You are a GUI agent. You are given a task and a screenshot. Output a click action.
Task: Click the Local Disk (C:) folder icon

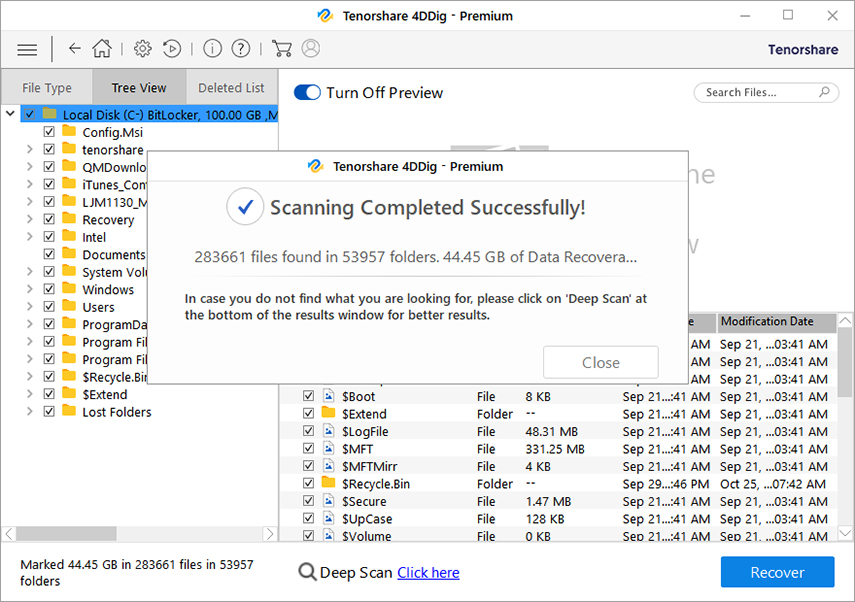50,113
